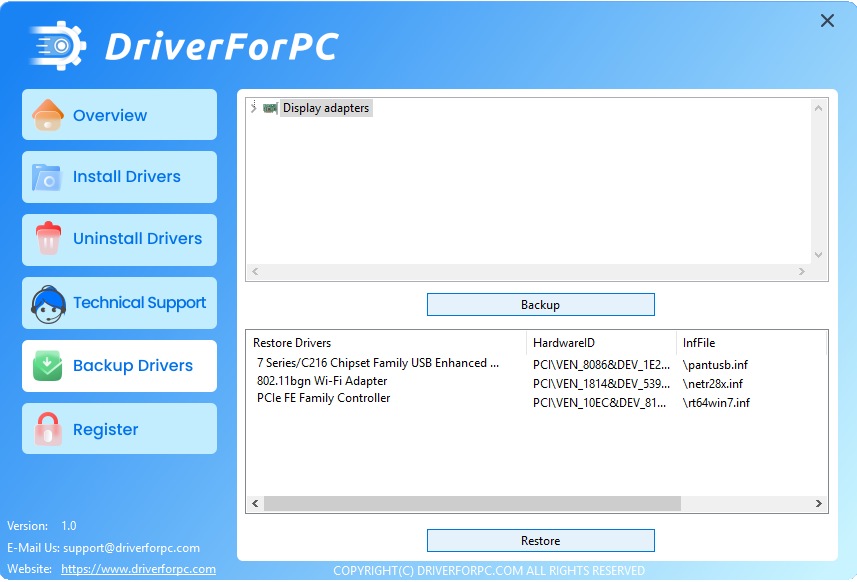Image resolution: width=857 pixels, height=582 pixels.
Task: Click the restore list horizontal scrollbar thumb
Action: 473,503
